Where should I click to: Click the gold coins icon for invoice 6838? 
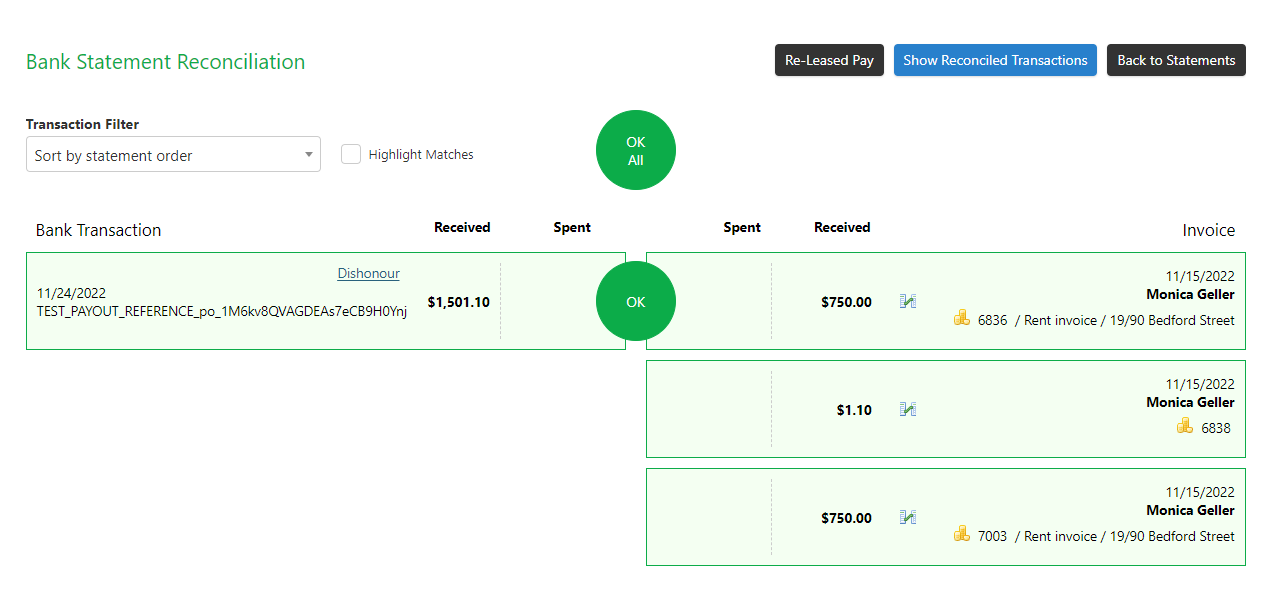[1185, 427]
